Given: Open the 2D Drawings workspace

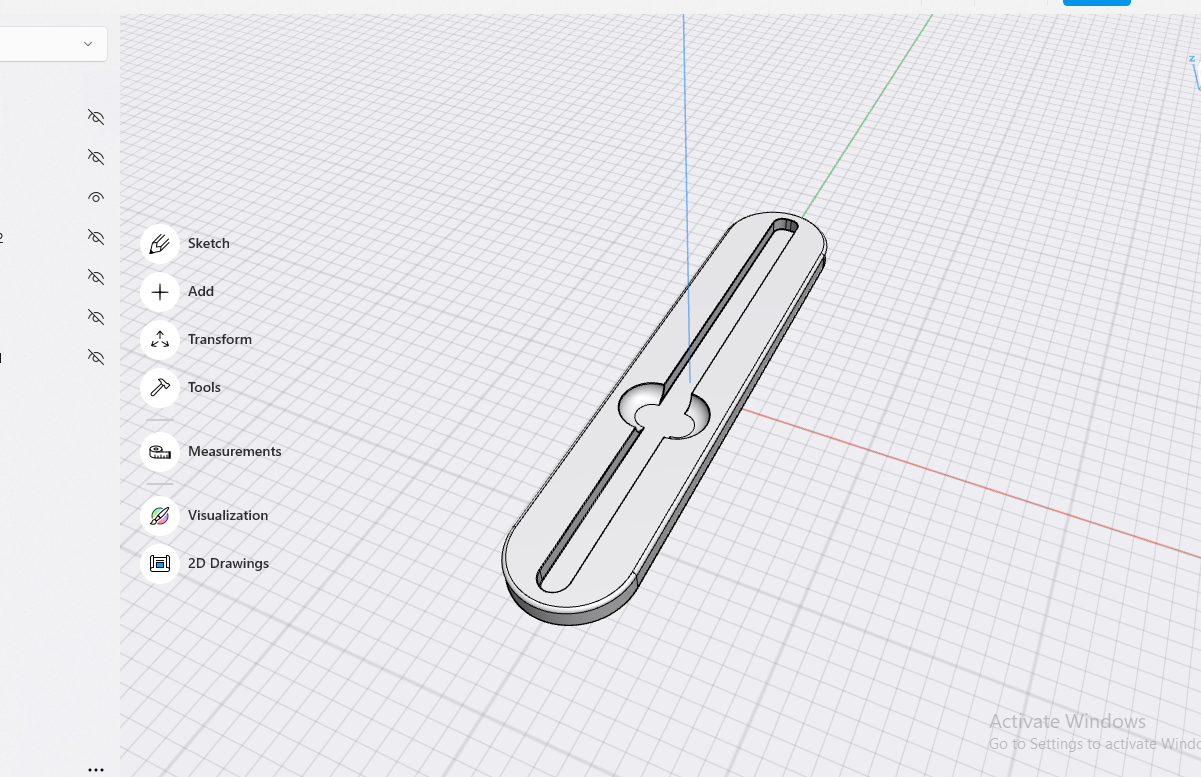Looking at the screenshot, I should point(160,564).
